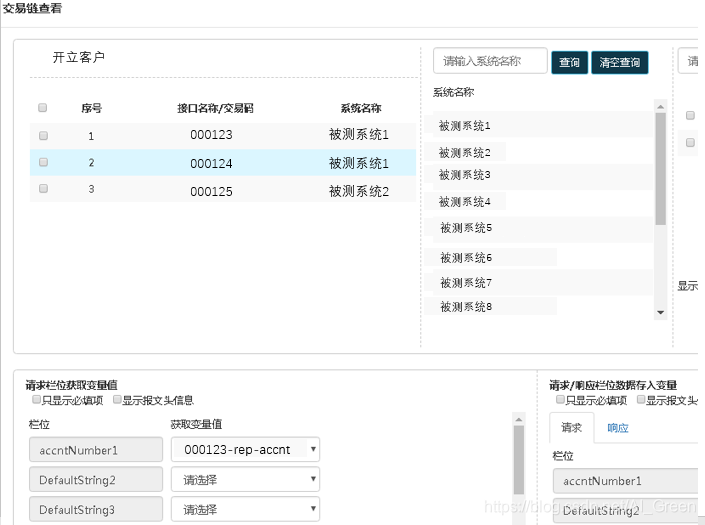Click the accntNumber1 field in left panel
Image resolution: width=705 pixels, height=525 pixels.
pyautogui.click(x=96, y=449)
